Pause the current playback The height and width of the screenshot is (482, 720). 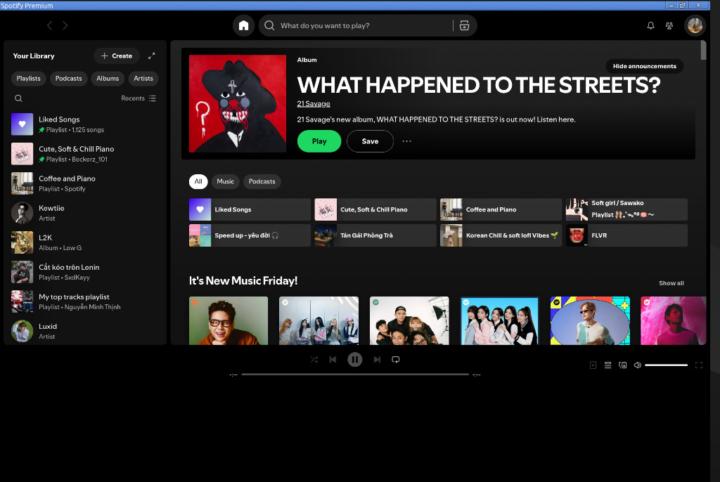[x=354, y=359]
